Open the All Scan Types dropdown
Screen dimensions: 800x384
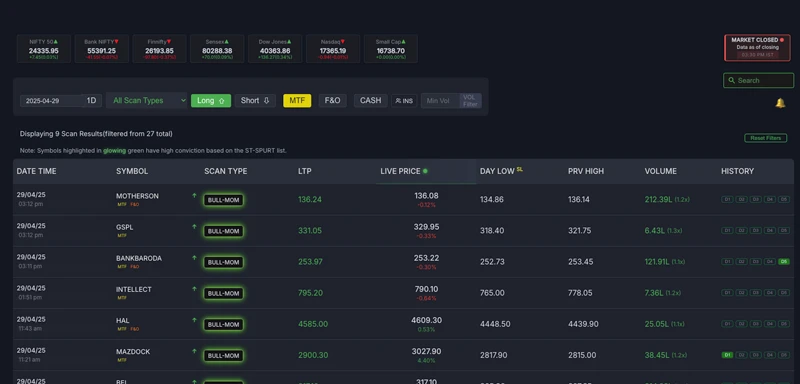click(x=147, y=100)
